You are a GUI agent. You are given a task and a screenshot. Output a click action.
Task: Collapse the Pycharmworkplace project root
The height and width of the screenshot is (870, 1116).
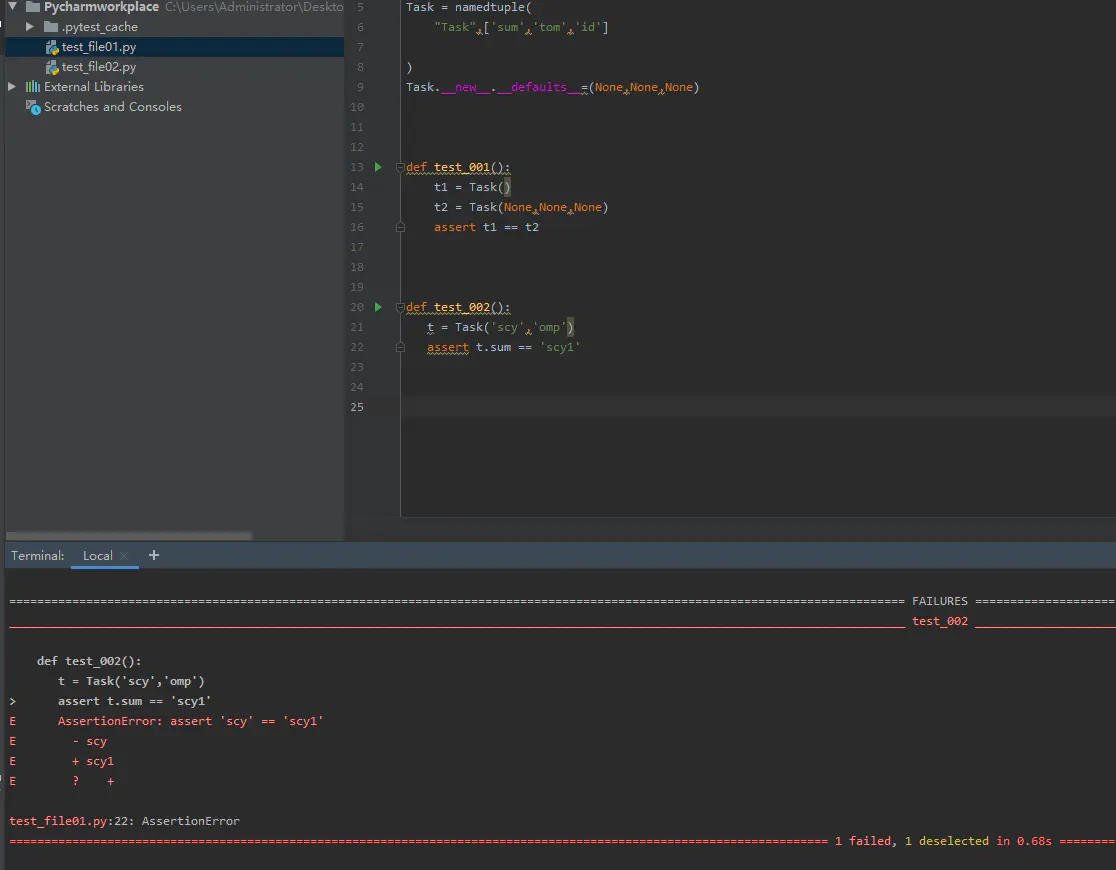click(x=12, y=6)
